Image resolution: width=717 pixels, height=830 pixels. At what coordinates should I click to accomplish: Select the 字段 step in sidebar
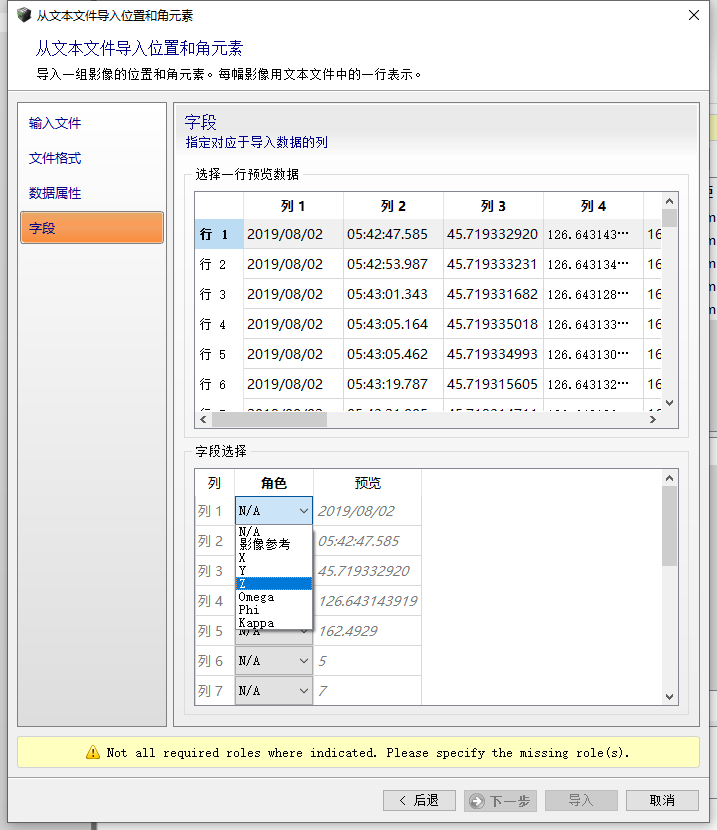92,228
